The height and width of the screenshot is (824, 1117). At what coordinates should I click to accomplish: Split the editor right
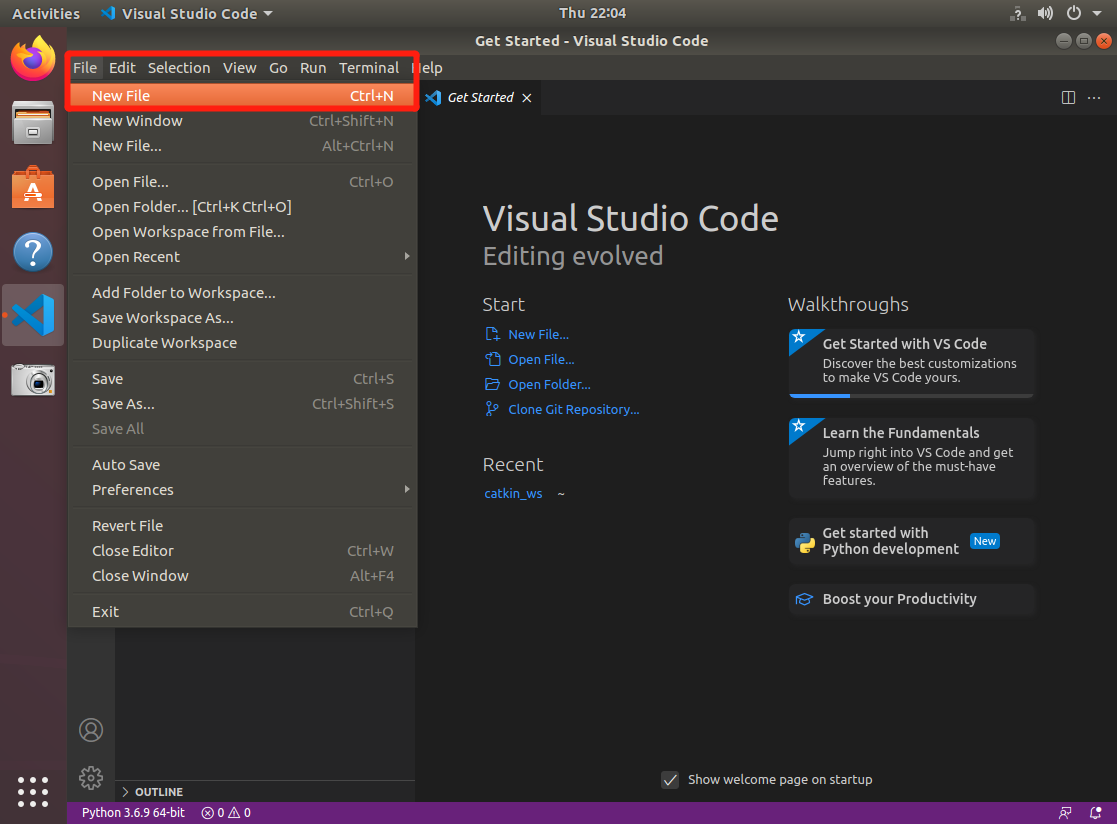[1068, 98]
